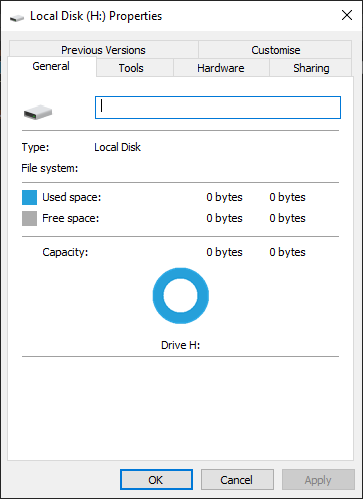The width and height of the screenshot is (363, 499).
Task: Click the large disk drive icon
Action: click(38, 112)
